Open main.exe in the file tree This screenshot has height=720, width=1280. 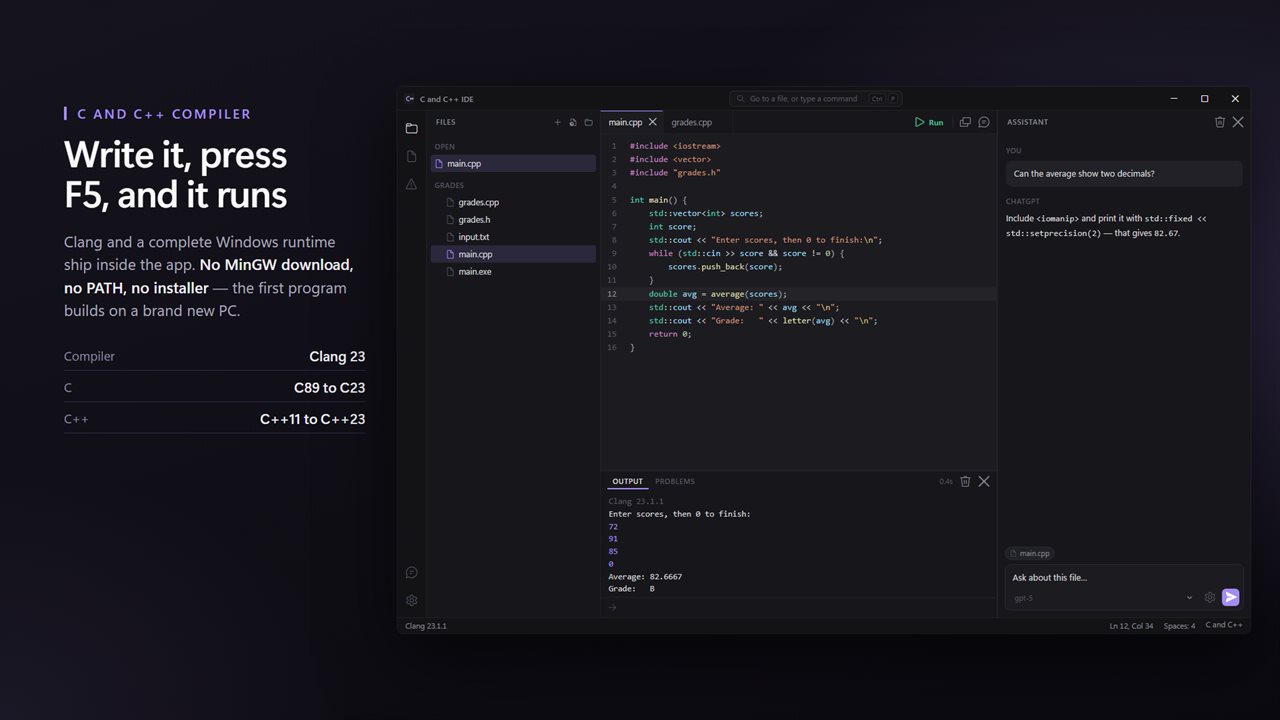(x=513, y=272)
